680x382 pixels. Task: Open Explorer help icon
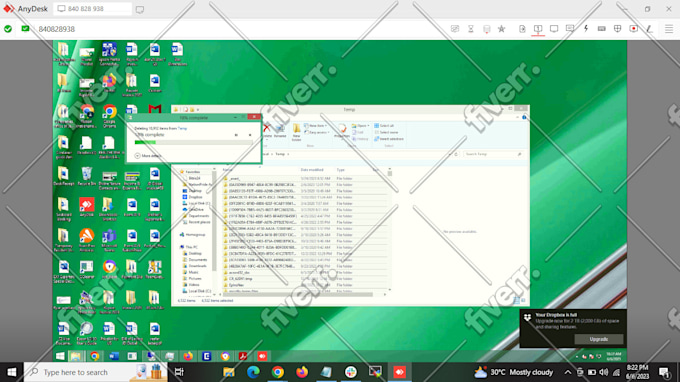pyautogui.click(x=524, y=117)
